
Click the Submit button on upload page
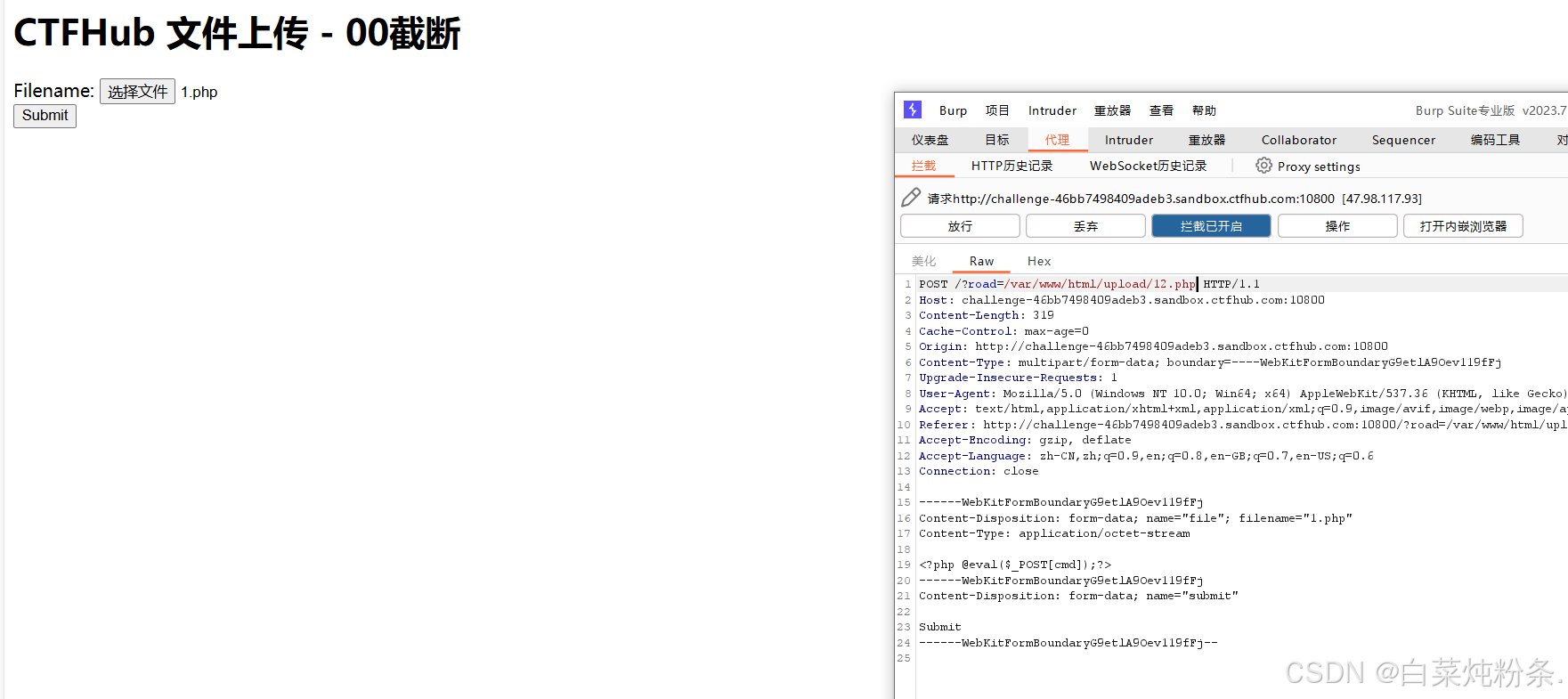click(45, 116)
